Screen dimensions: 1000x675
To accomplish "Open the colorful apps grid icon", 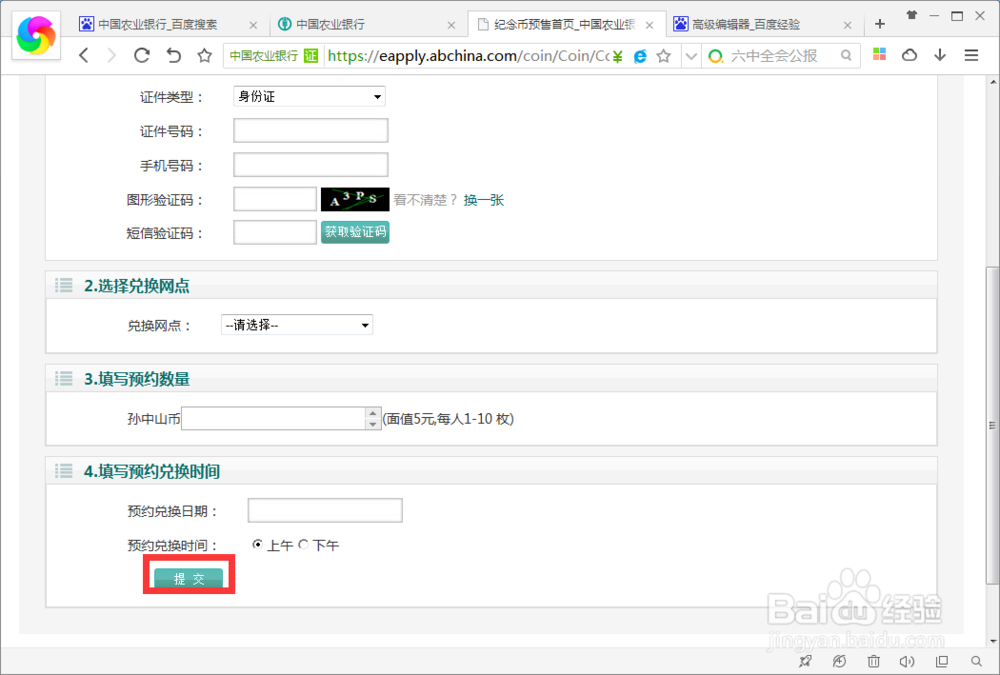I will coord(879,54).
